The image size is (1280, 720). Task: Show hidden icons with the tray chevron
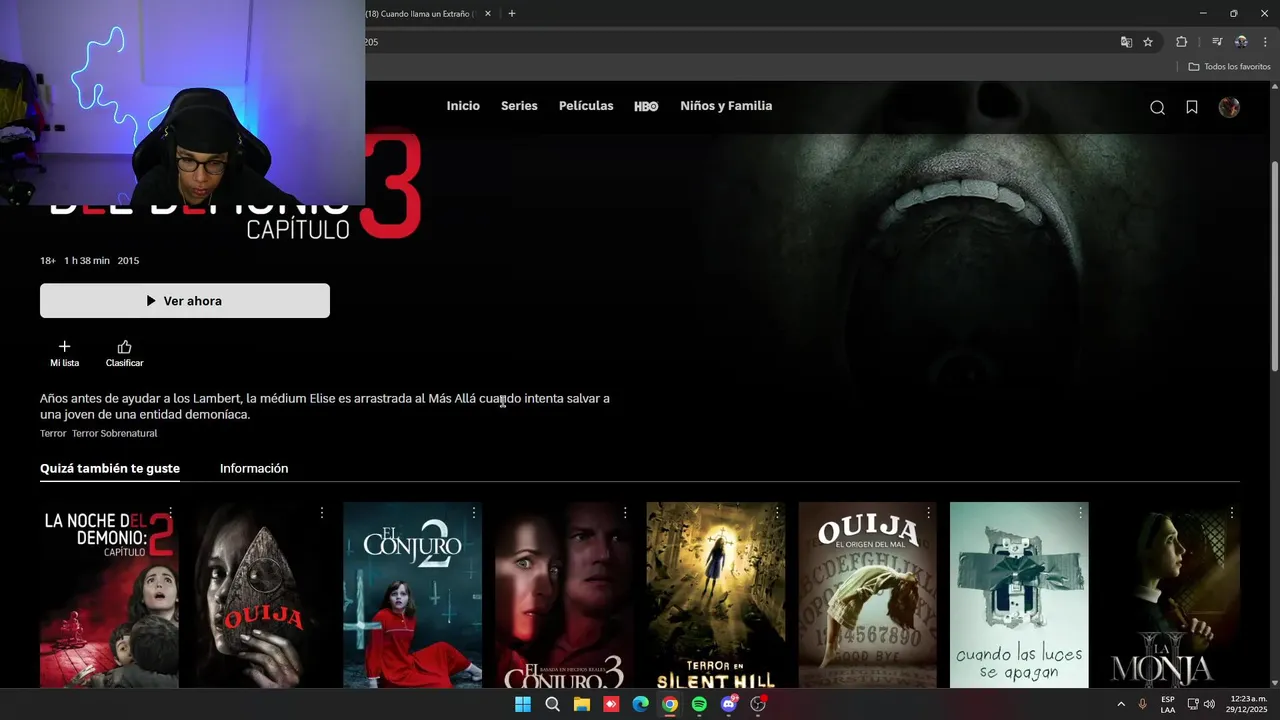(x=1120, y=704)
